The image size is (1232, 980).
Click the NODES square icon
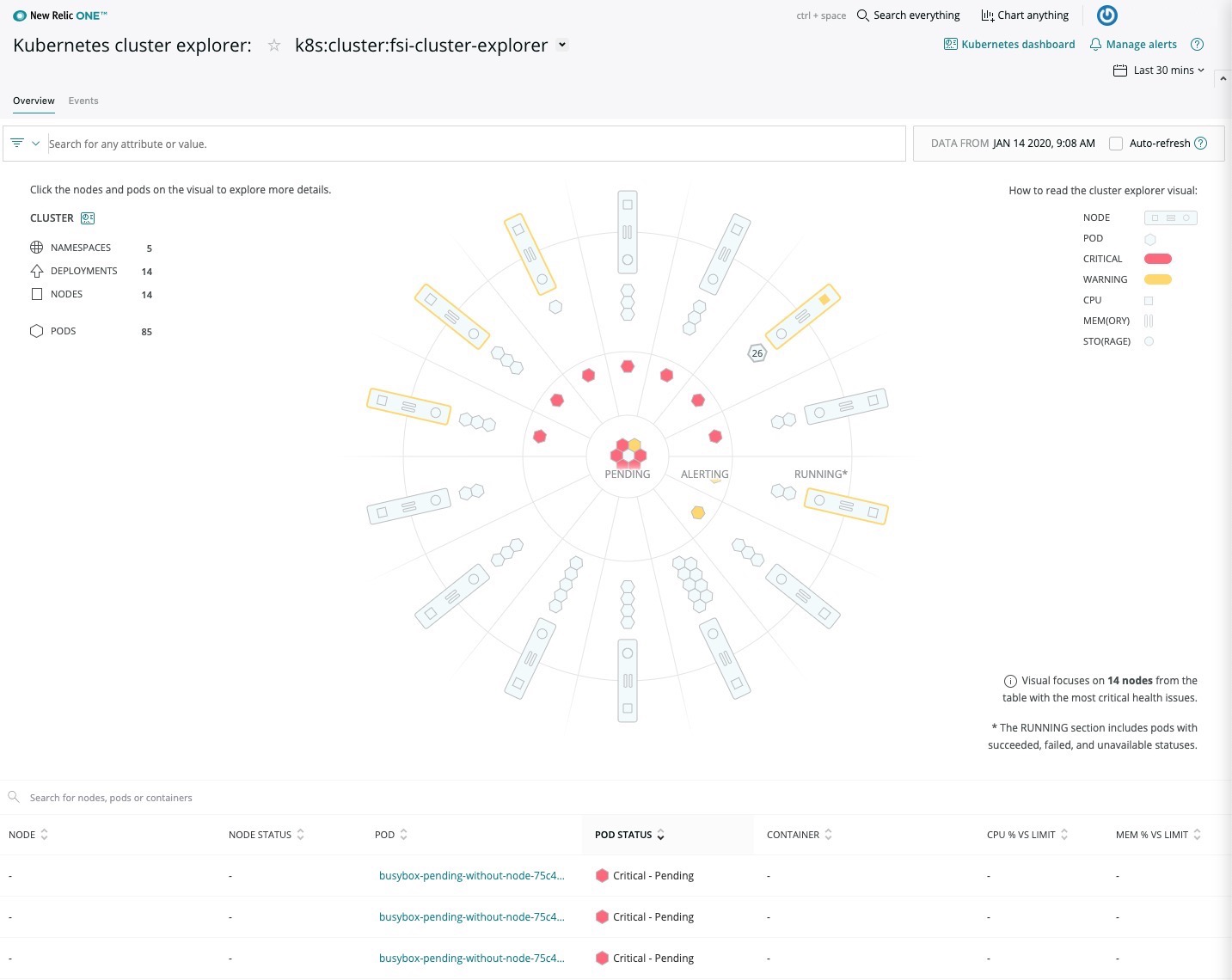point(36,294)
